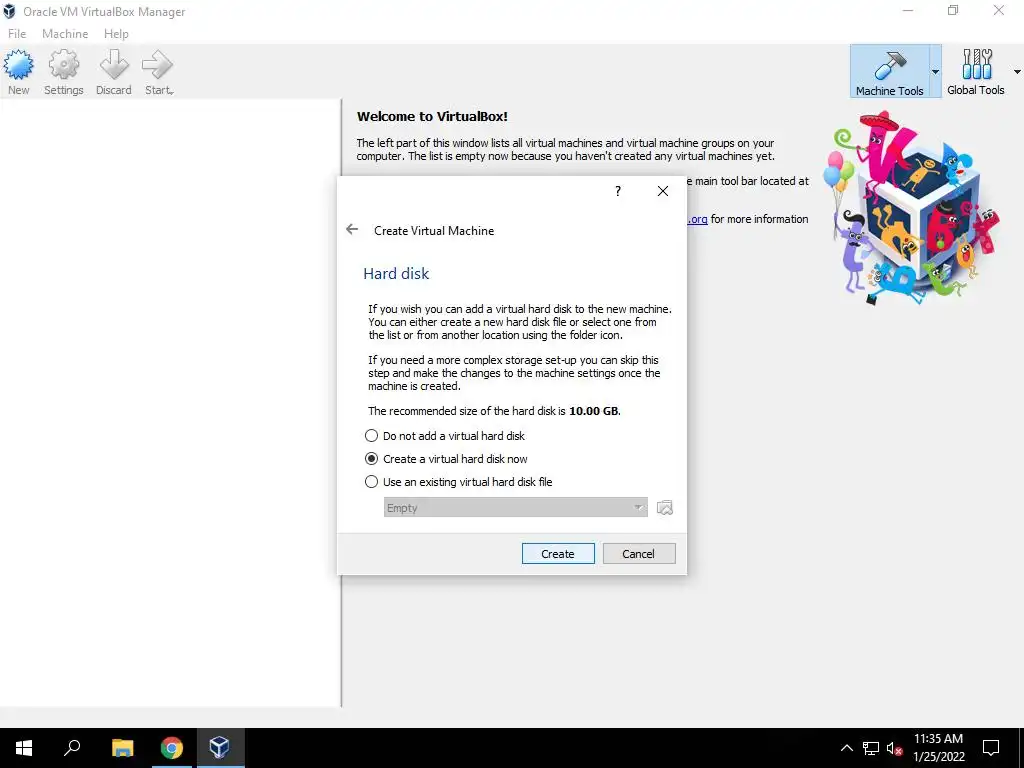This screenshot has width=1024, height=768.
Task: Open Settings from the gear toolbar icon
Action: click(x=63, y=72)
